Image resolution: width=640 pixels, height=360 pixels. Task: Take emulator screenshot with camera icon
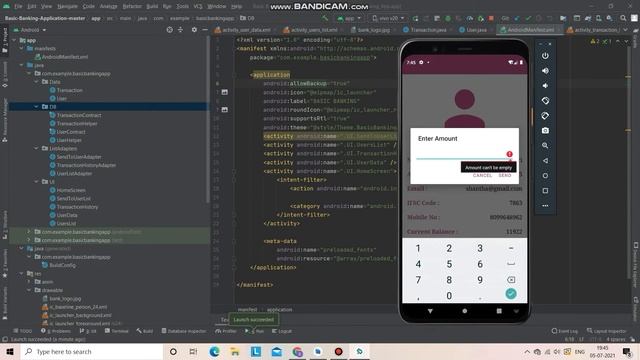click(x=545, y=131)
